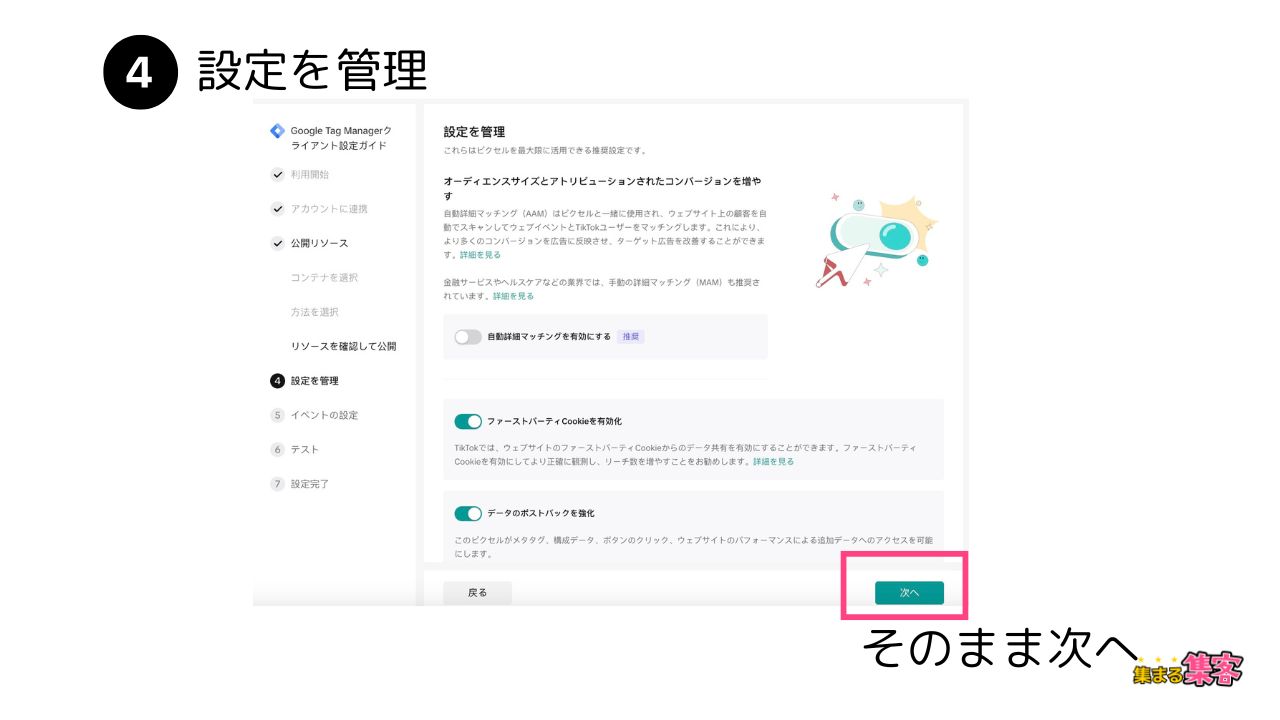Image resolution: width=1280 pixels, height=720 pixels.
Task: Enable the 自動詳細マッチングを有効にする toggle
Action: (468, 337)
